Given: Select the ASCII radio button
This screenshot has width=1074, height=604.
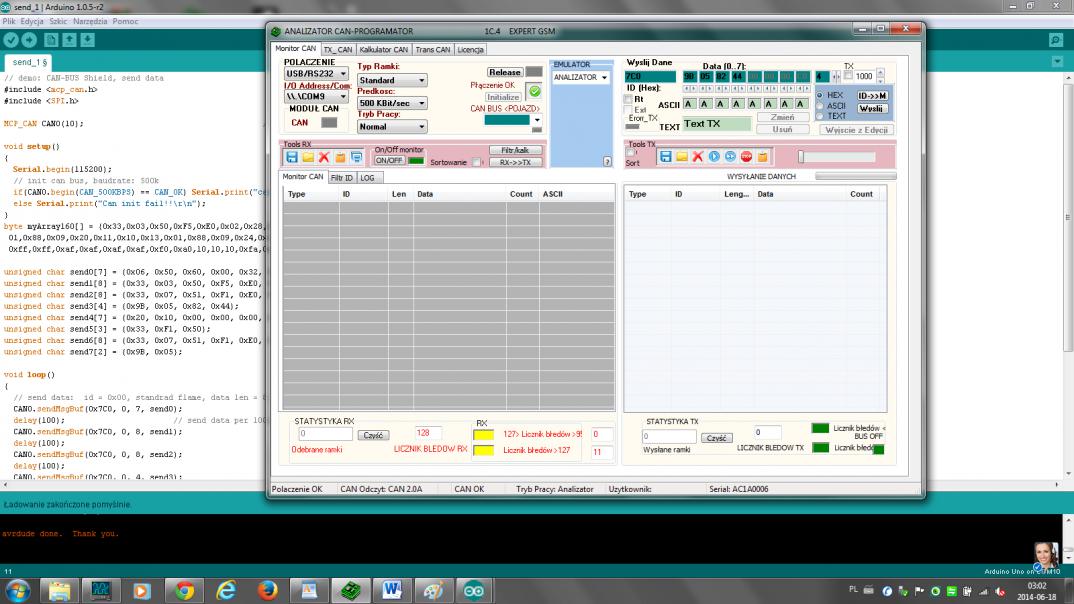Looking at the screenshot, I should pos(821,105).
